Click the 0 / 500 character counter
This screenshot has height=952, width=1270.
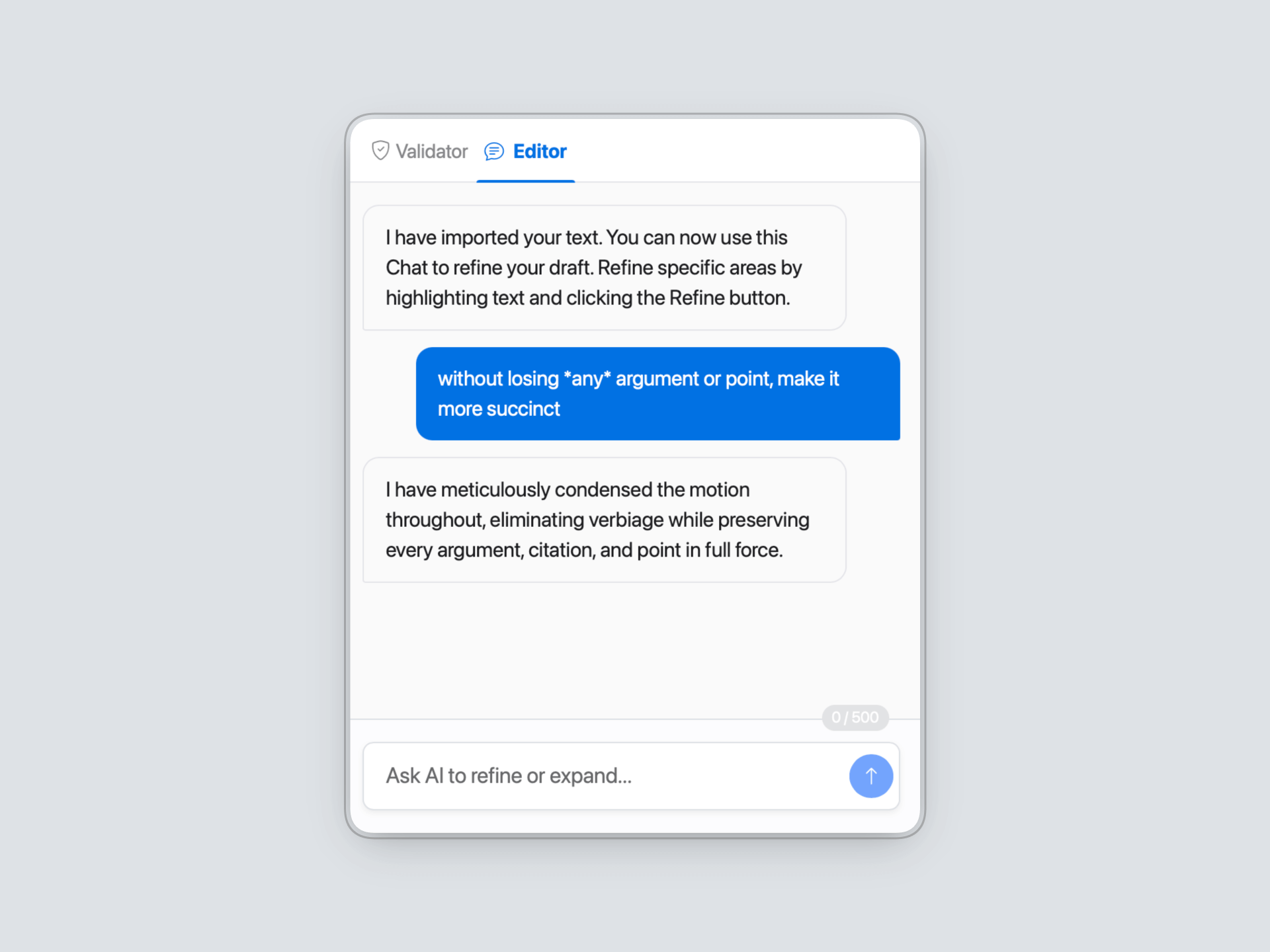click(x=855, y=717)
